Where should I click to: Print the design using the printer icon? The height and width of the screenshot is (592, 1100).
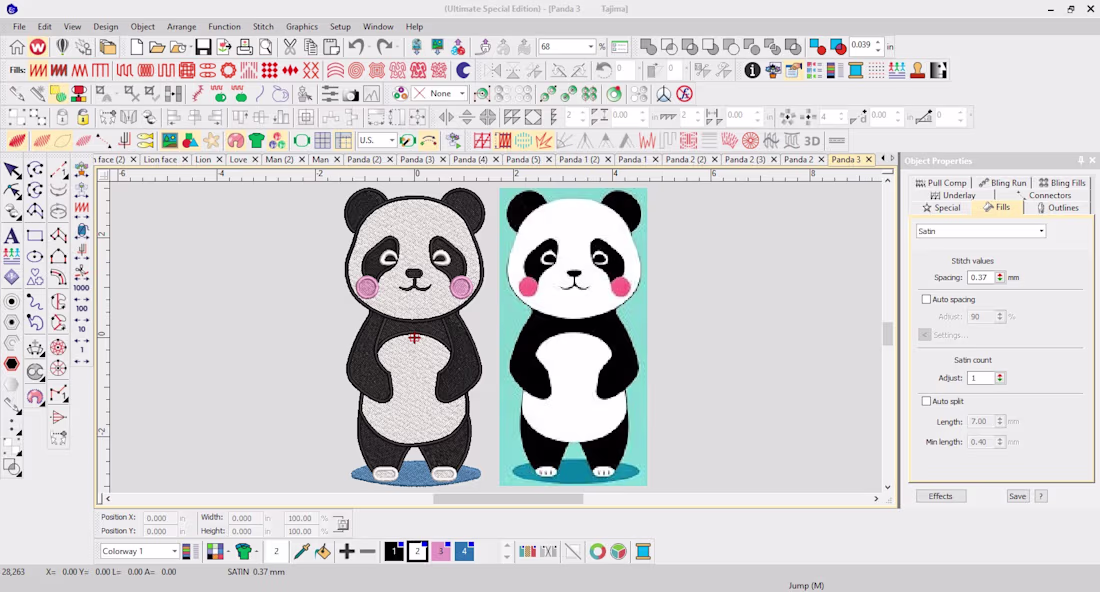click(244, 47)
